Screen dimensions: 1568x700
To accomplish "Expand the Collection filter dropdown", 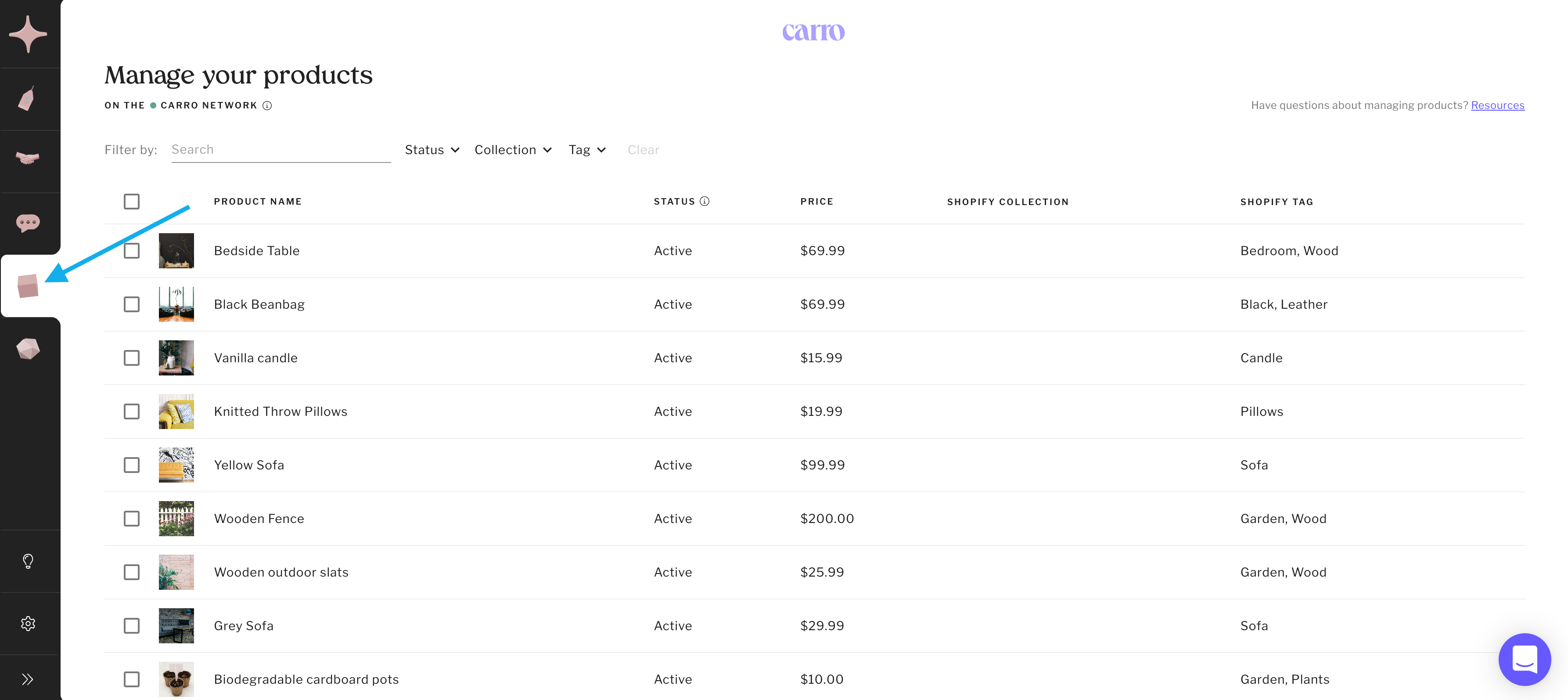I will pyautogui.click(x=513, y=150).
